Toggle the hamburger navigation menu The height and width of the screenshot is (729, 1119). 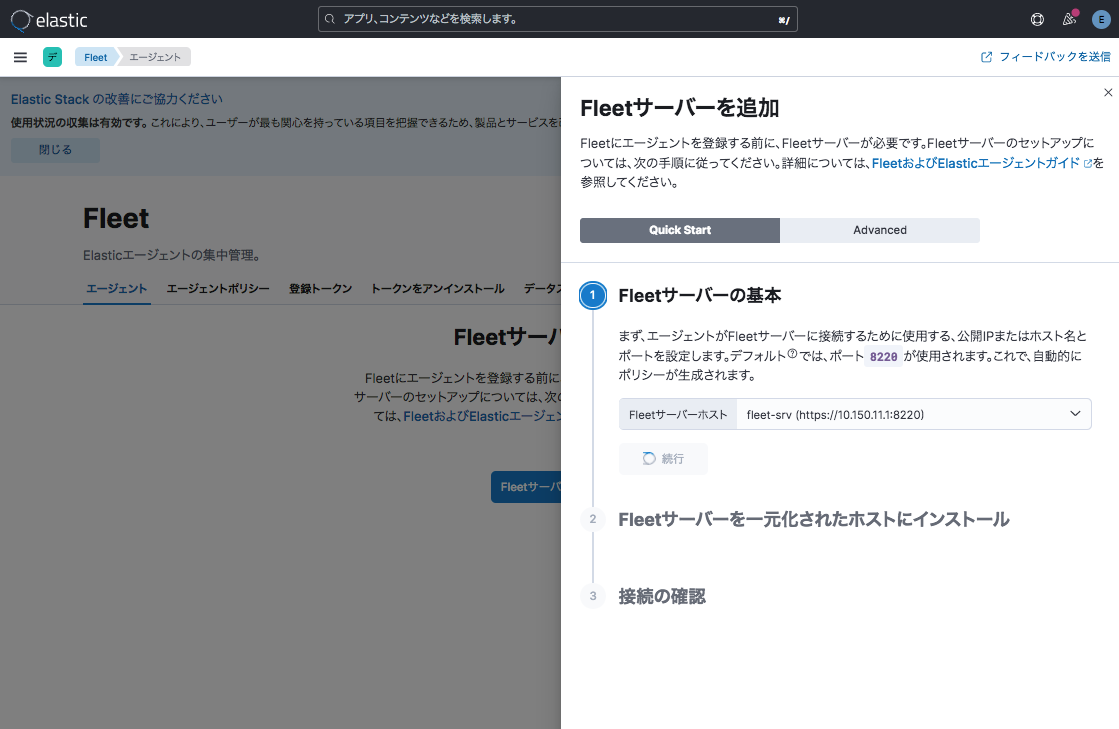20,57
